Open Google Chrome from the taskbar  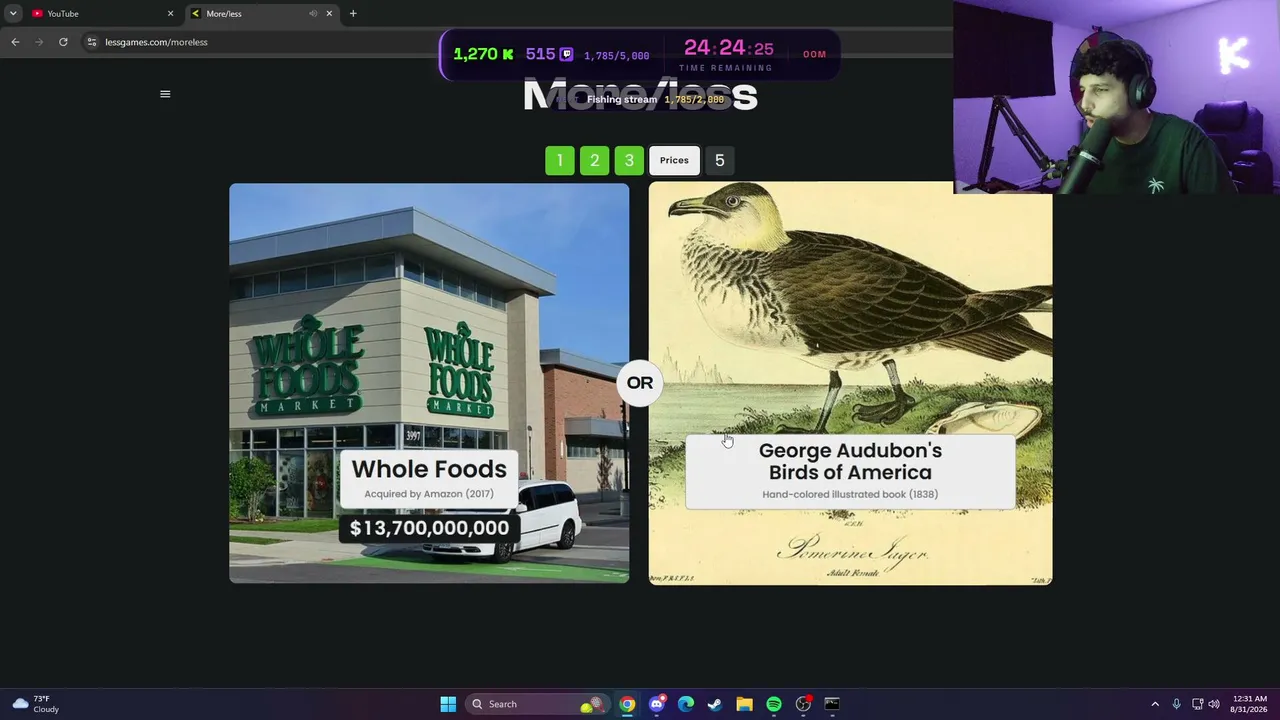(x=627, y=704)
